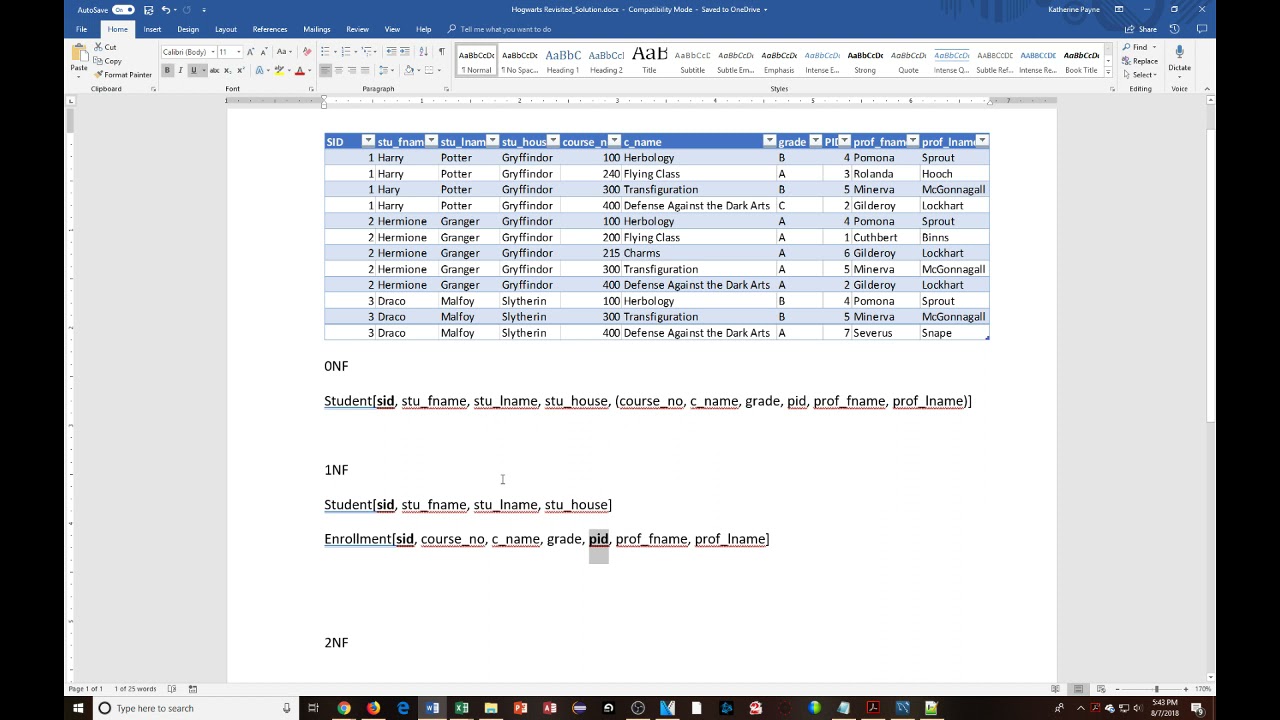Switch to the Insert ribbon tab
This screenshot has height=720, width=1280.
click(x=152, y=29)
